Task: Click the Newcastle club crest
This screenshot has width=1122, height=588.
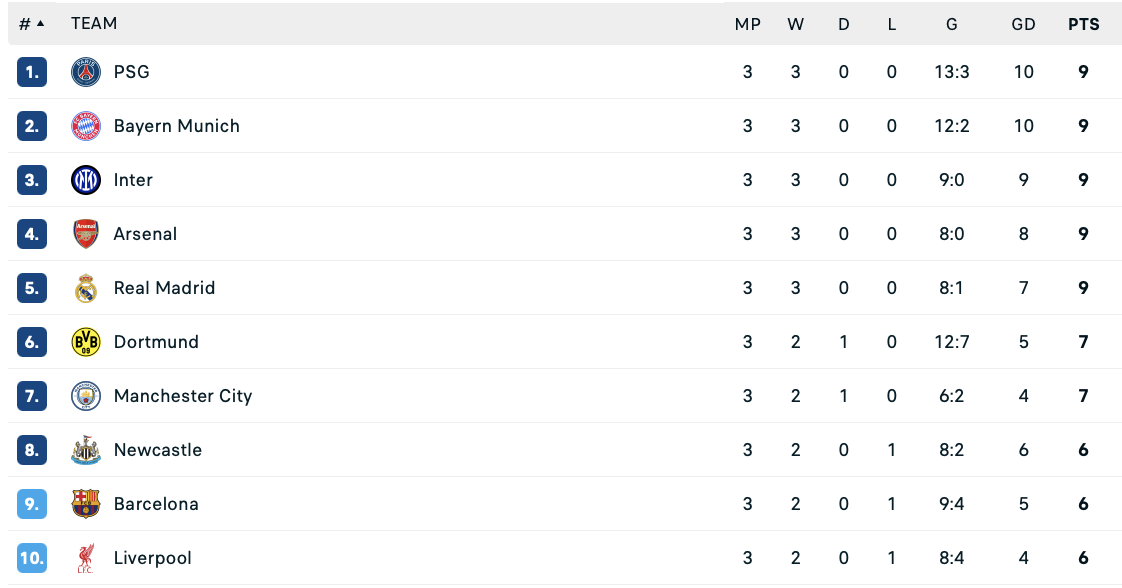Action: pyautogui.click(x=86, y=450)
